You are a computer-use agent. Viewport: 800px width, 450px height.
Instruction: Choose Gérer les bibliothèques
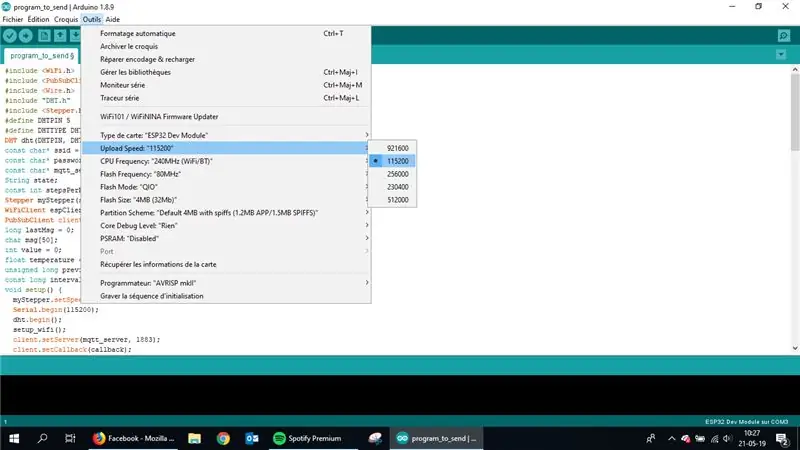click(x=226, y=72)
